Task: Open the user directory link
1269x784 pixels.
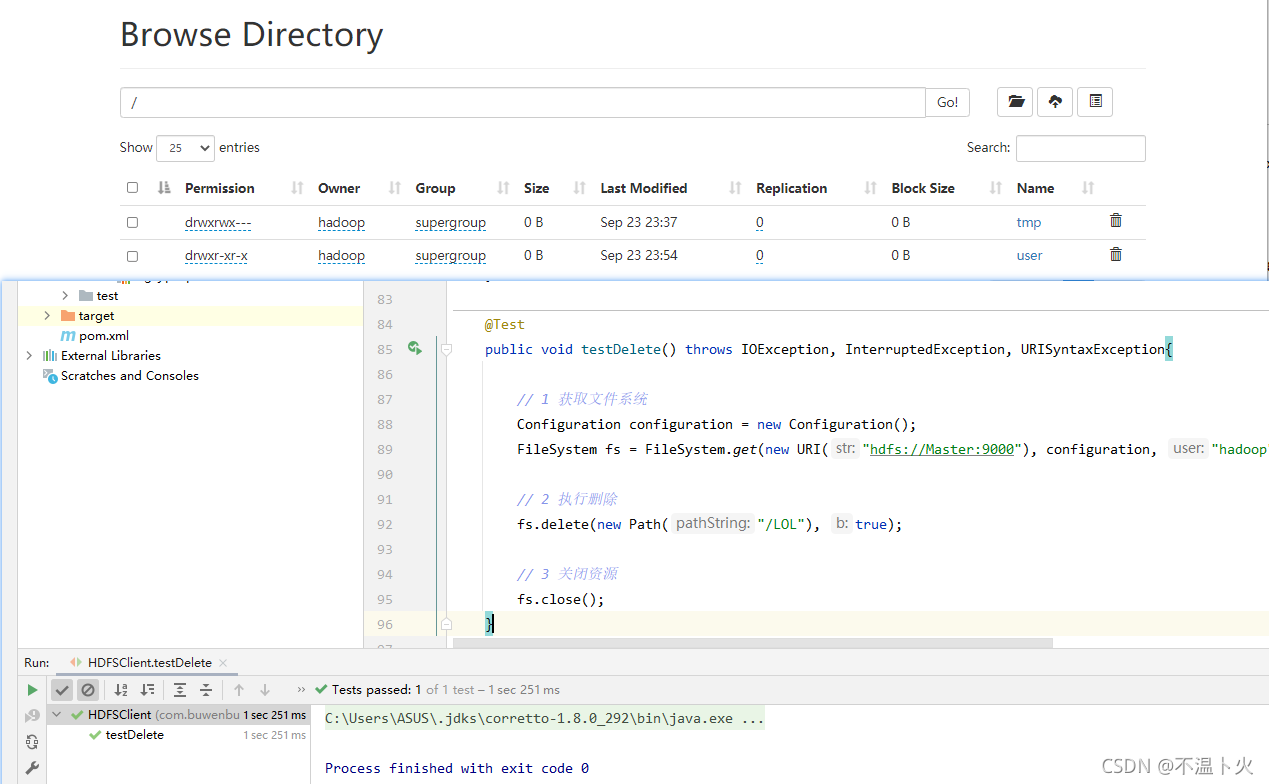Action: [1030, 256]
